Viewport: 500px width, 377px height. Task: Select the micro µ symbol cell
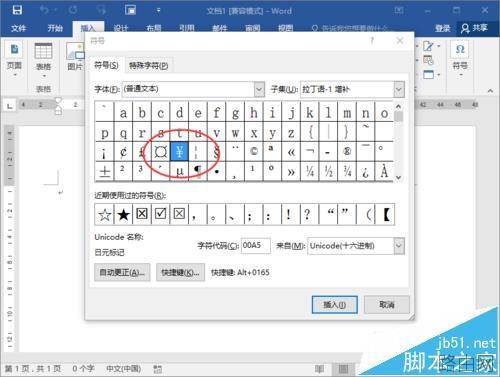pyautogui.click(x=180, y=172)
